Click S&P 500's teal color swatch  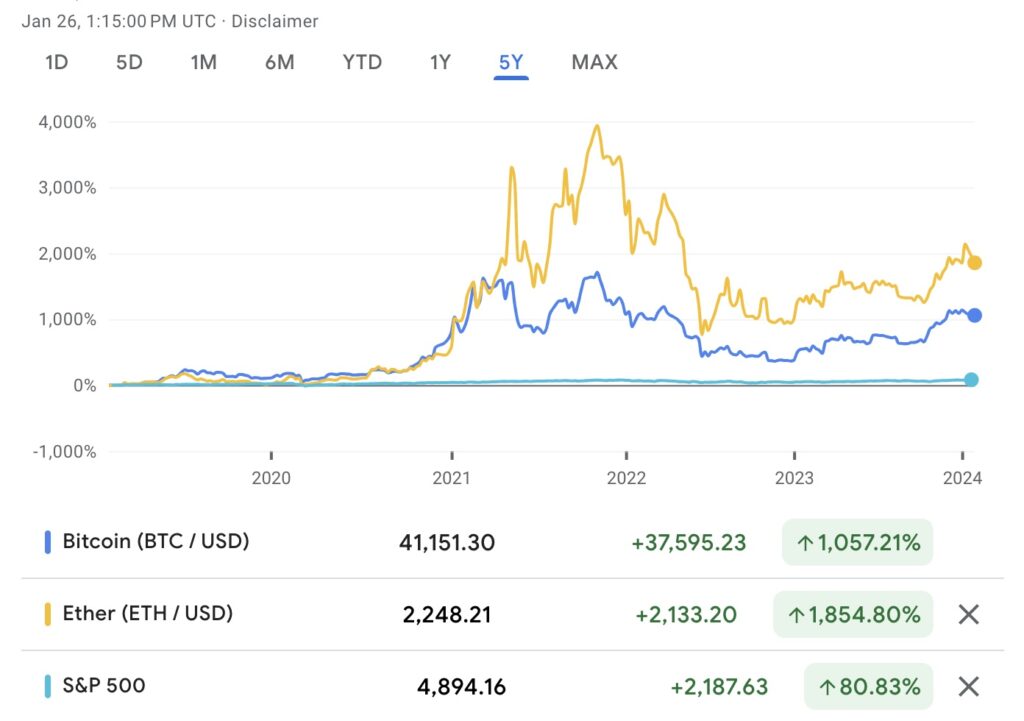click(x=47, y=686)
